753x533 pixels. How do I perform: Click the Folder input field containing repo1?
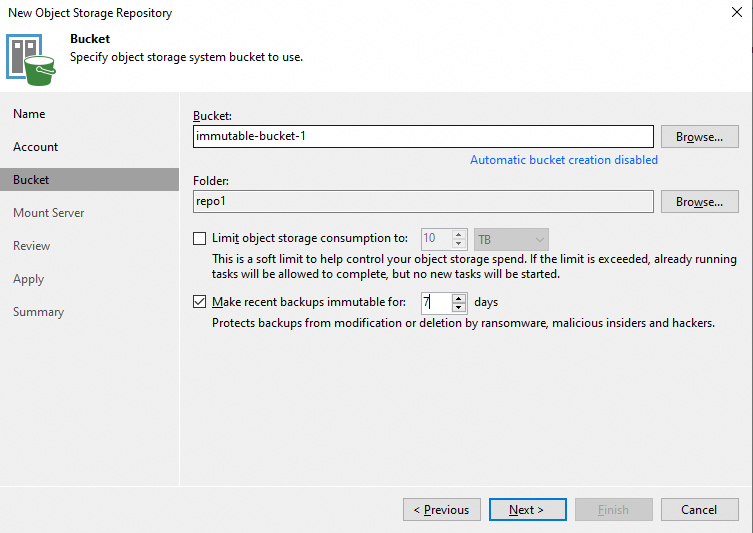click(x=423, y=201)
